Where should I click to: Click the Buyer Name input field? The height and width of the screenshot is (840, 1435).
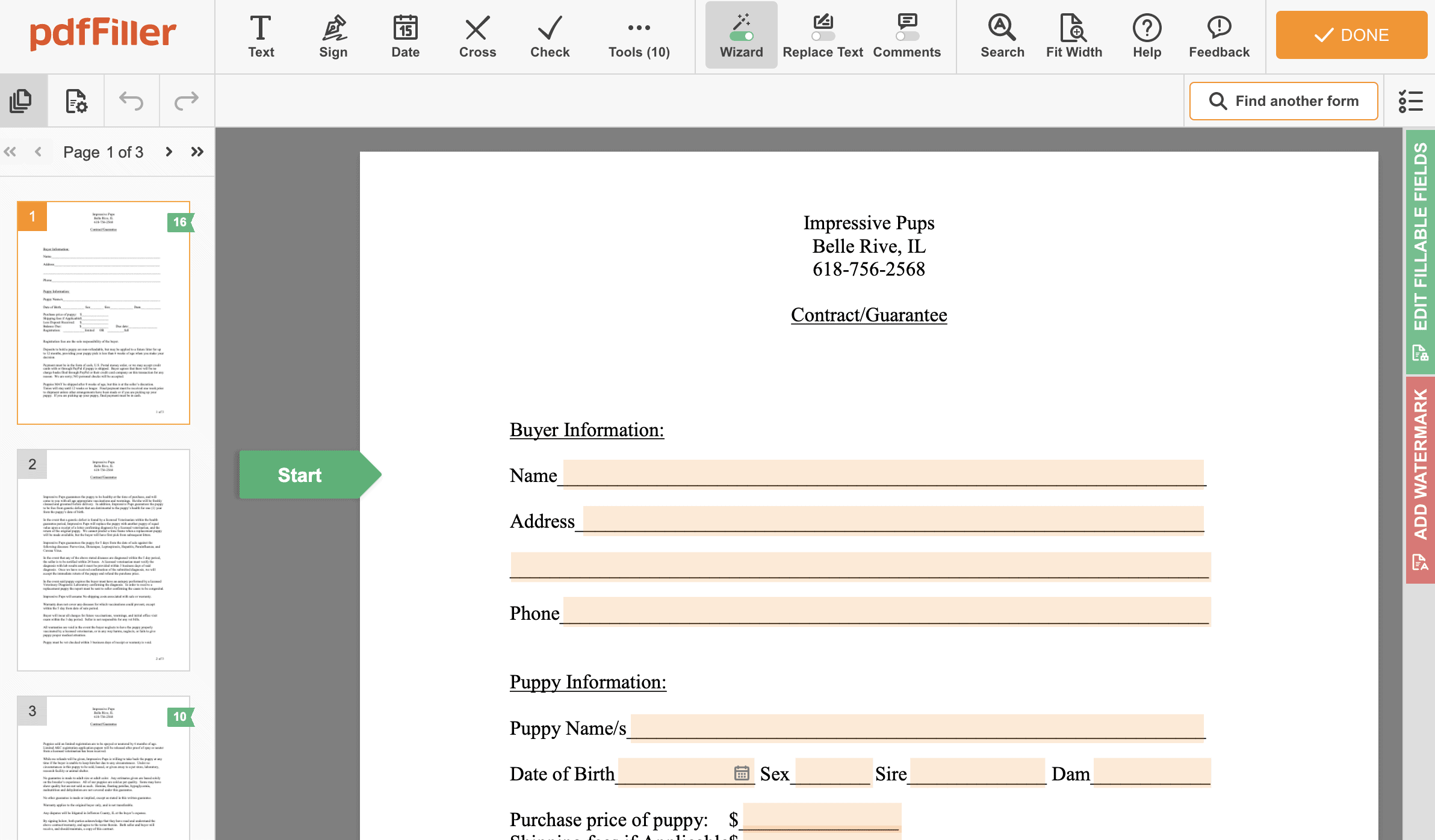coord(883,474)
